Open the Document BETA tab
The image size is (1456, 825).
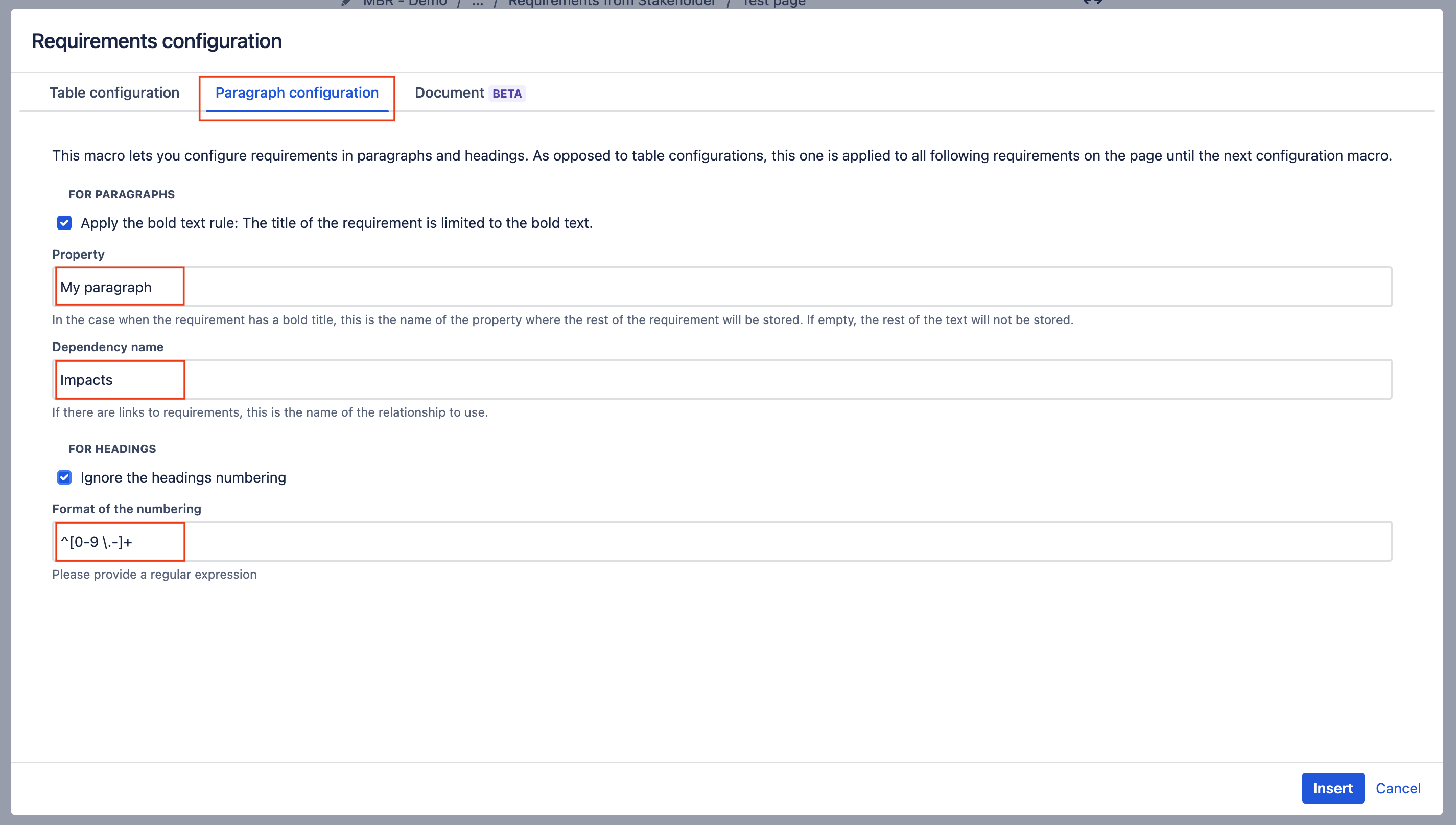pyautogui.click(x=450, y=93)
